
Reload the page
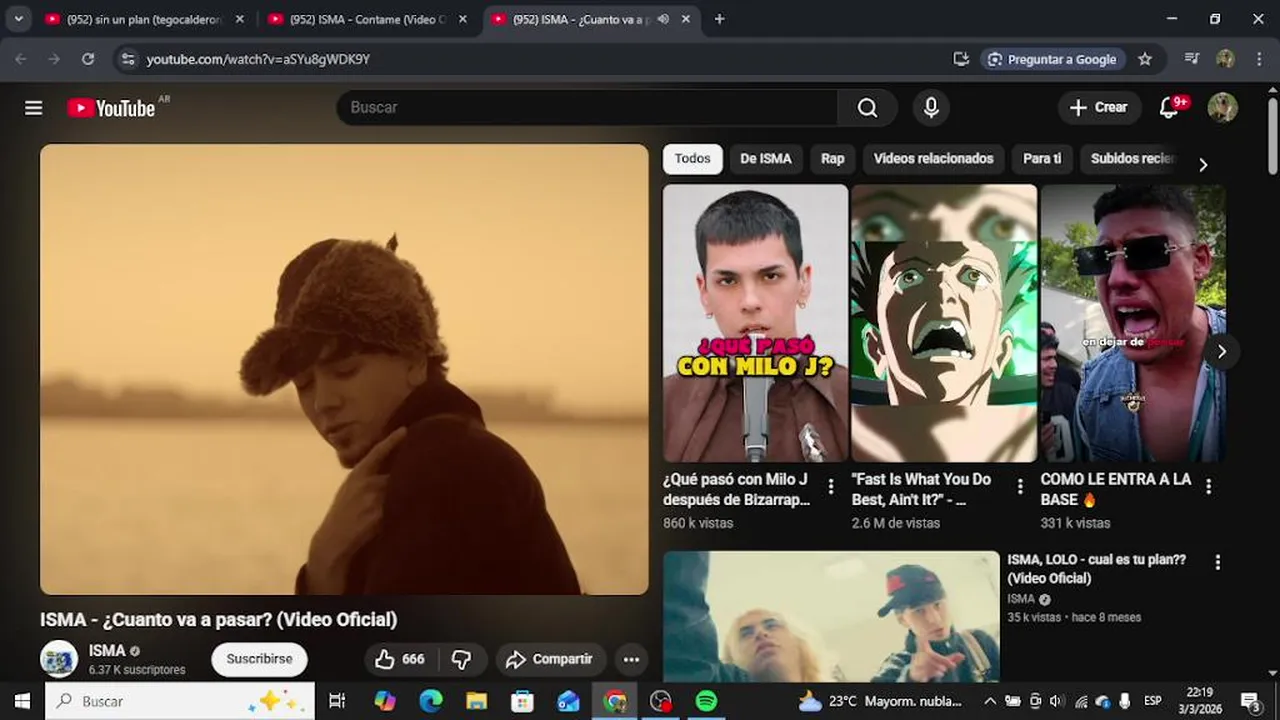(88, 59)
